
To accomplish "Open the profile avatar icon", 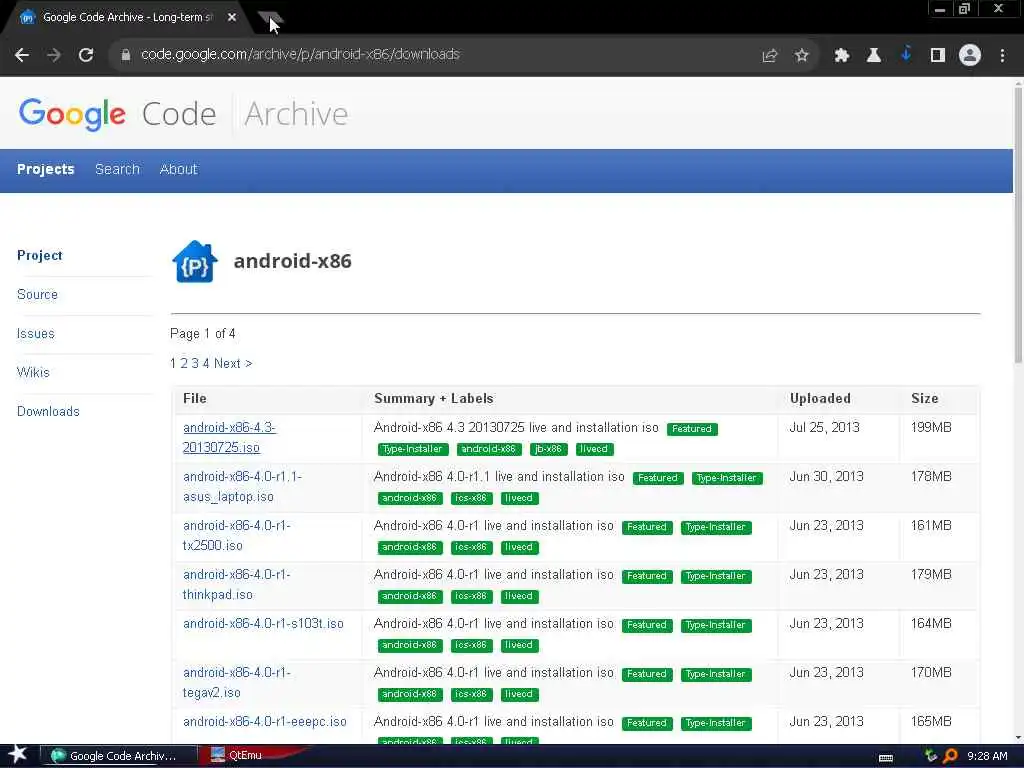I will coord(970,56).
